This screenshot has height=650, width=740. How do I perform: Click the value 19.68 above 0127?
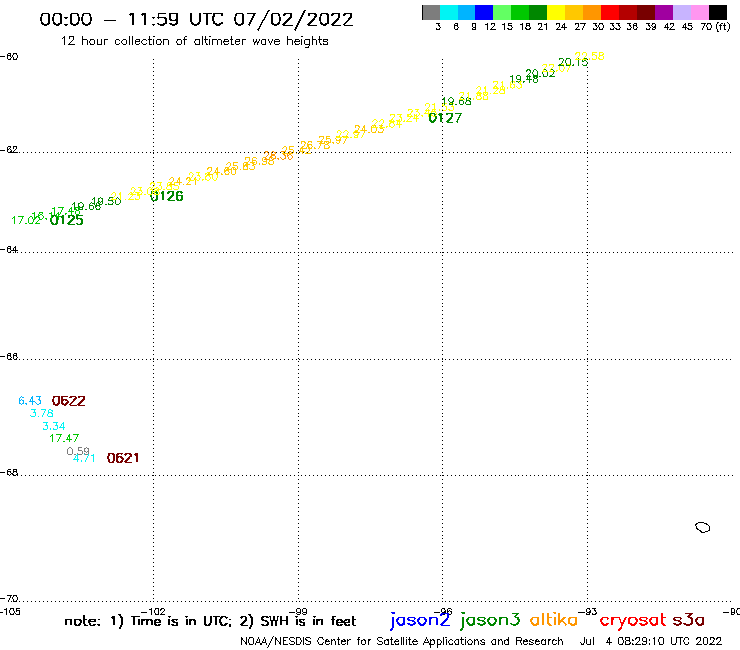click(x=456, y=101)
